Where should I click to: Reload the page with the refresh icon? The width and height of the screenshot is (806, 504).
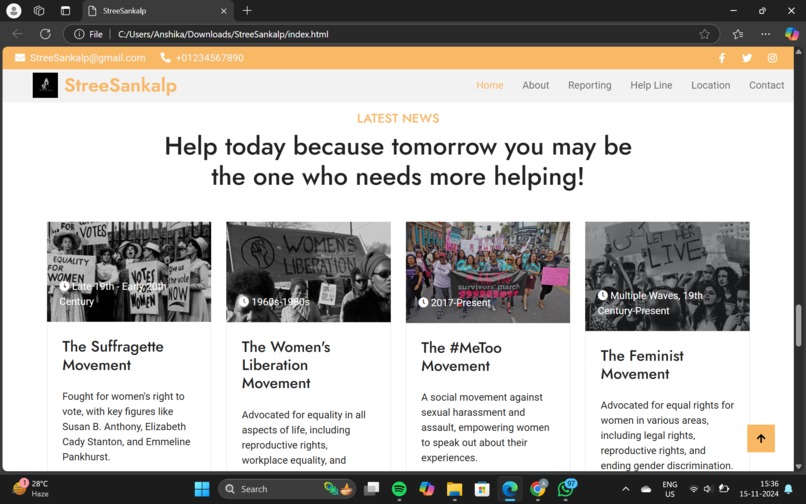click(x=45, y=34)
